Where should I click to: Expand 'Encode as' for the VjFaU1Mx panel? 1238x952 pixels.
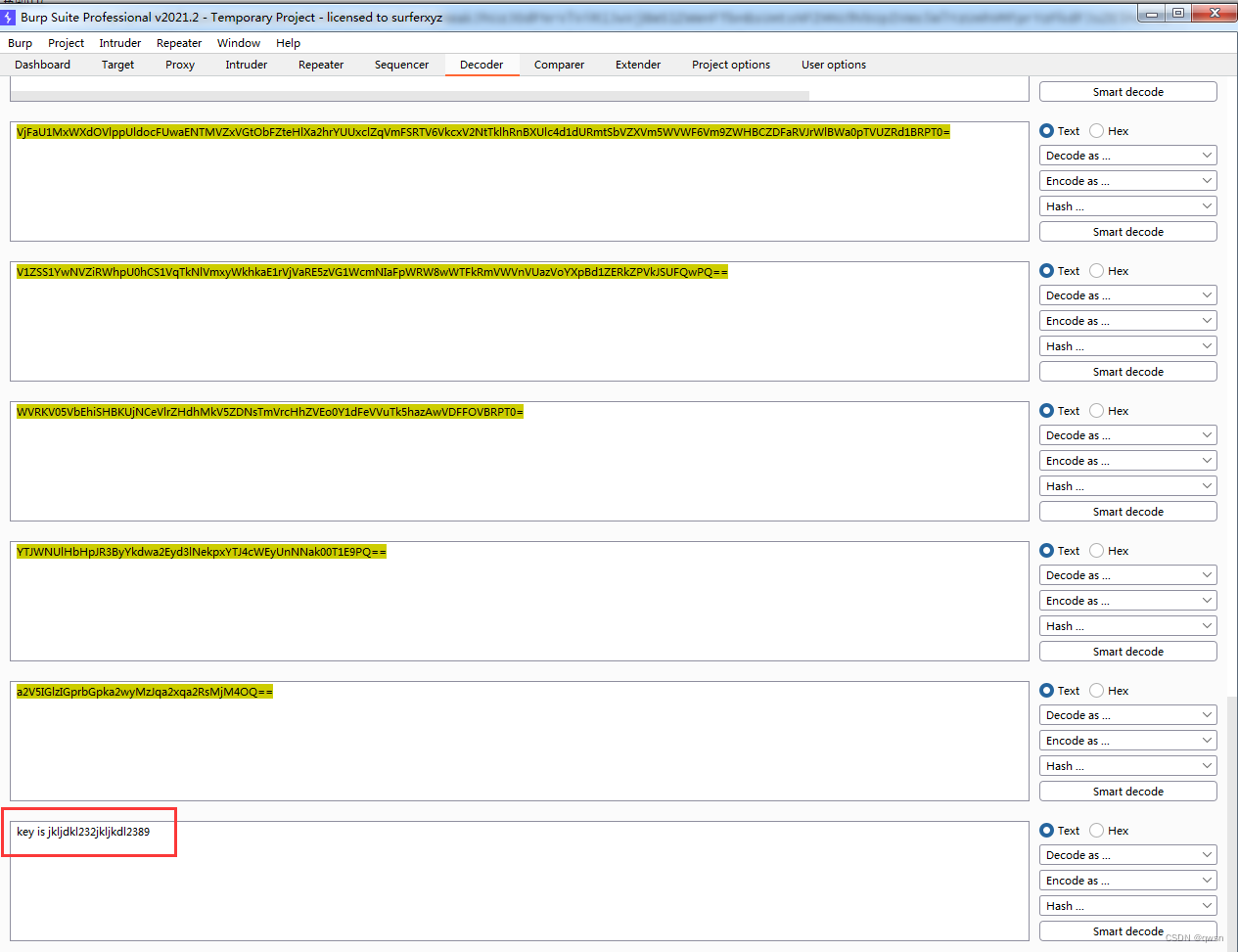pyautogui.click(x=1128, y=181)
